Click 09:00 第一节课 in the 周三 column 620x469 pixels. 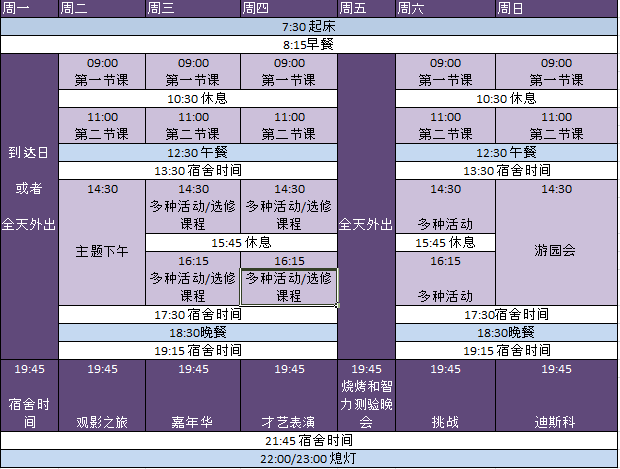point(193,72)
